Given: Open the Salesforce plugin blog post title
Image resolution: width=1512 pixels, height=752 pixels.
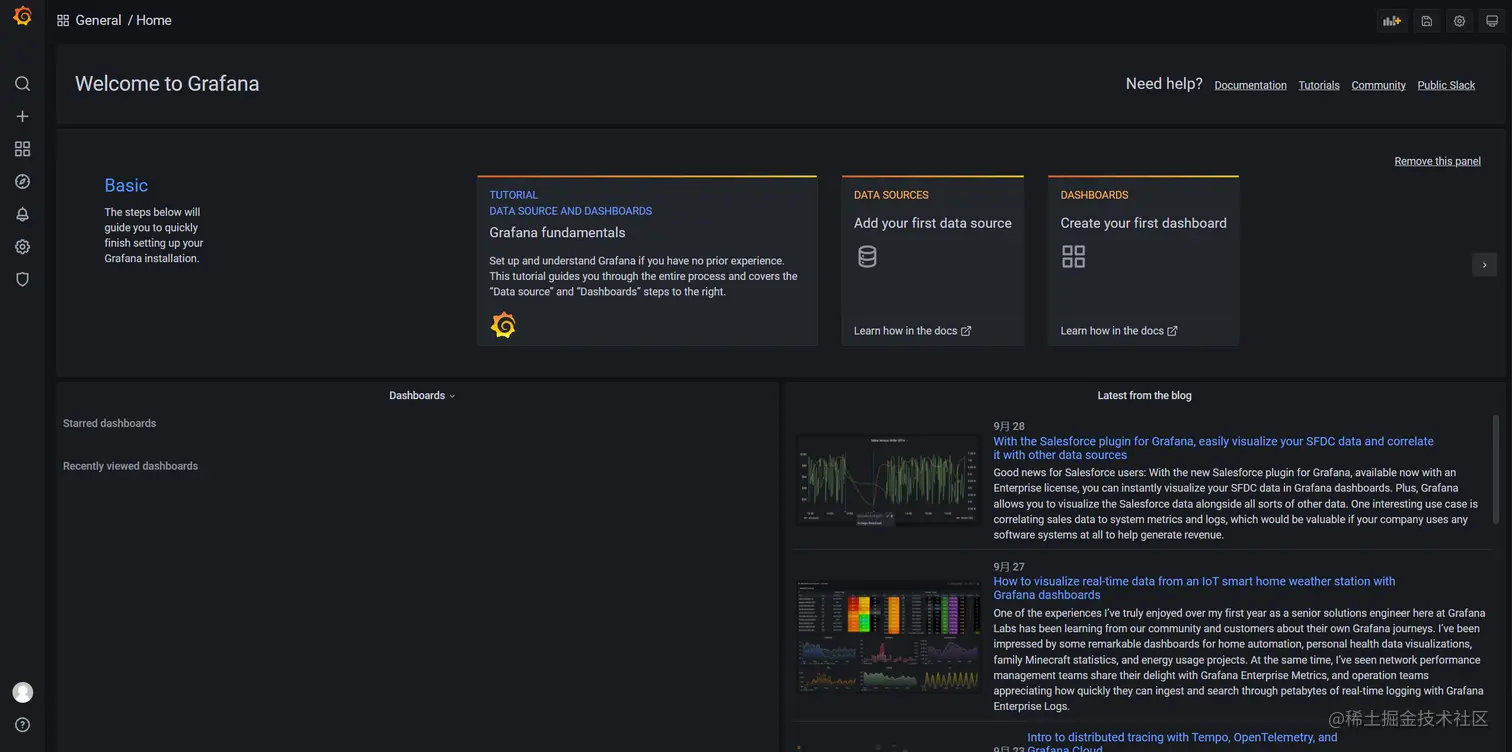Looking at the screenshot, I should 1213,448.
